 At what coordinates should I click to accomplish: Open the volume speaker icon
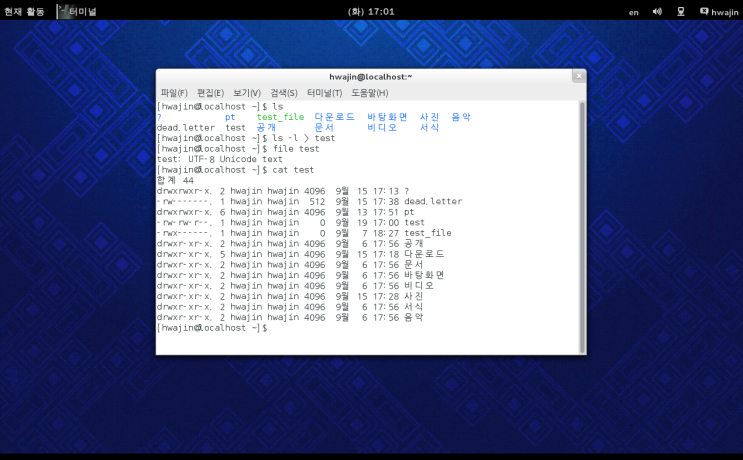tap(657, 11)
